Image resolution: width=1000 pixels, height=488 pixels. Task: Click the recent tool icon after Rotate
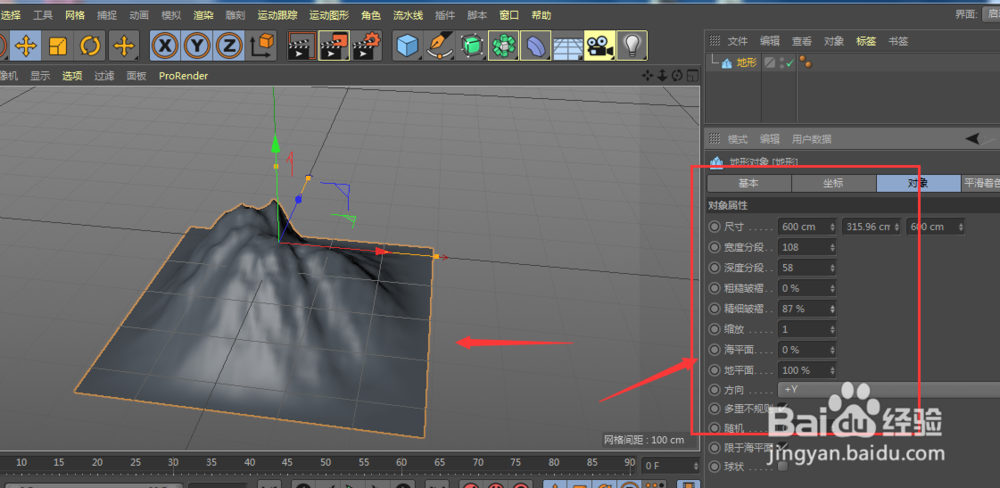[x=124, y=46]
